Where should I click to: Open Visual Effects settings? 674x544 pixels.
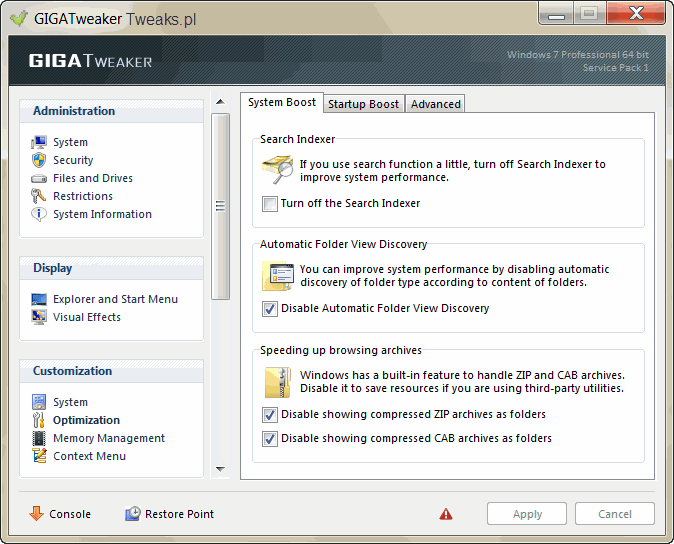[x=87, y=318]
